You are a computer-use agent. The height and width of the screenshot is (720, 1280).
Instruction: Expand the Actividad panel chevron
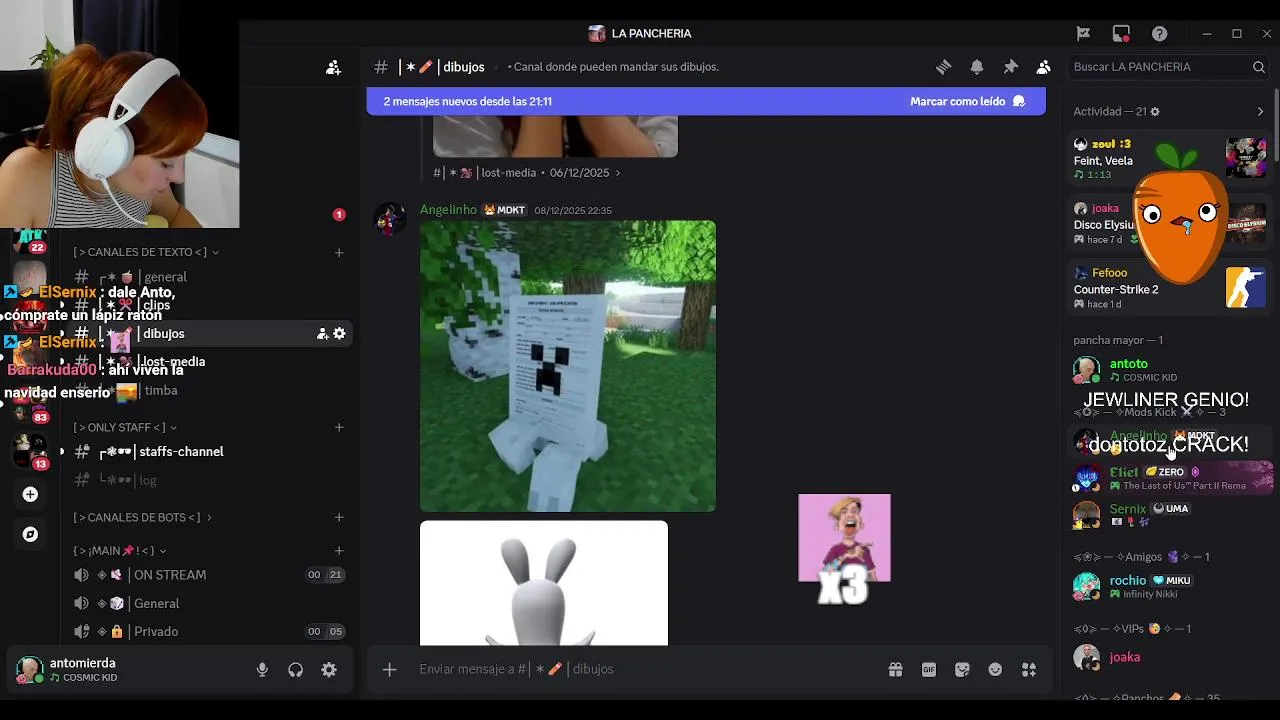1260,112
